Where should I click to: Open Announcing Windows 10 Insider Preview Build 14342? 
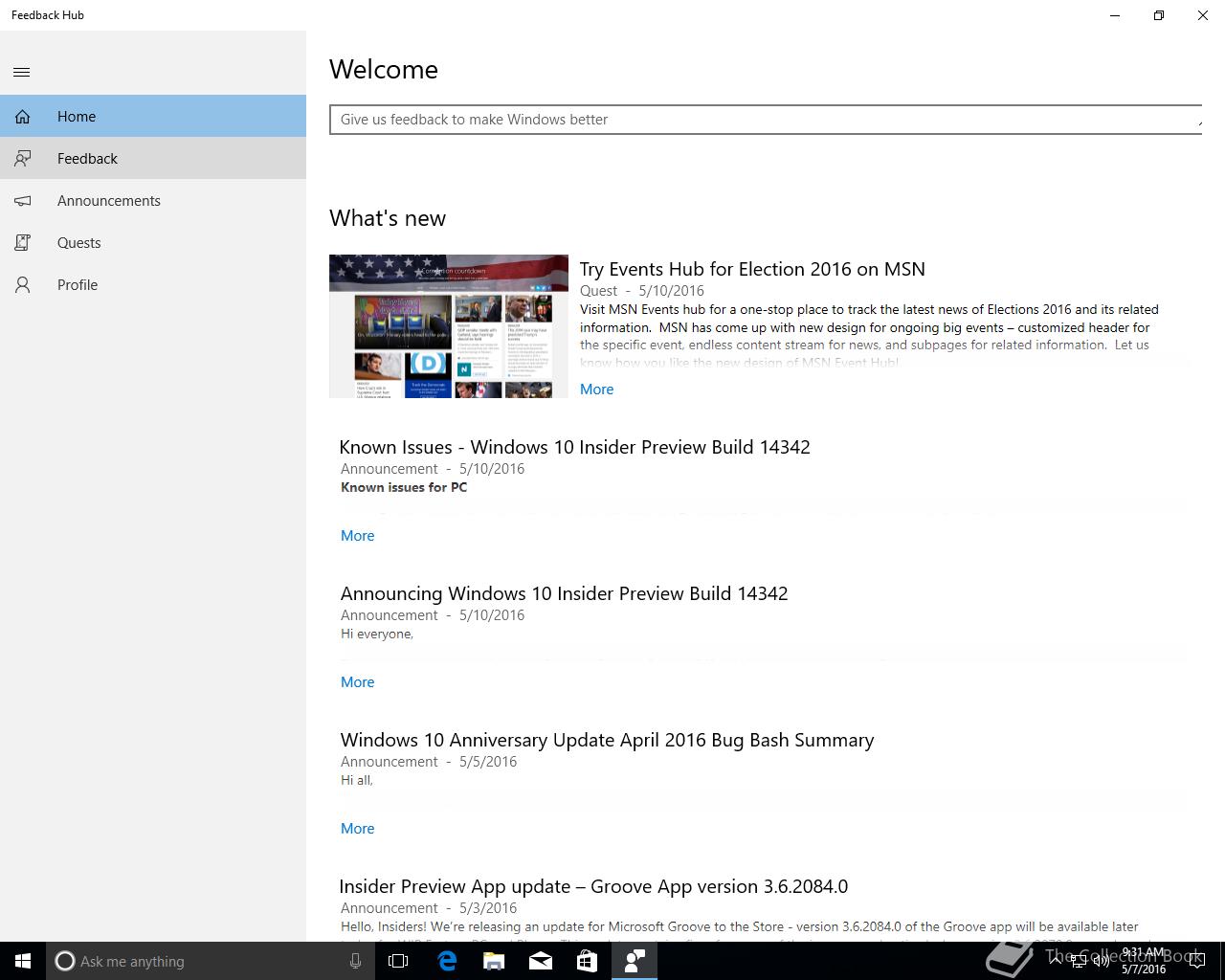point(565,593)
